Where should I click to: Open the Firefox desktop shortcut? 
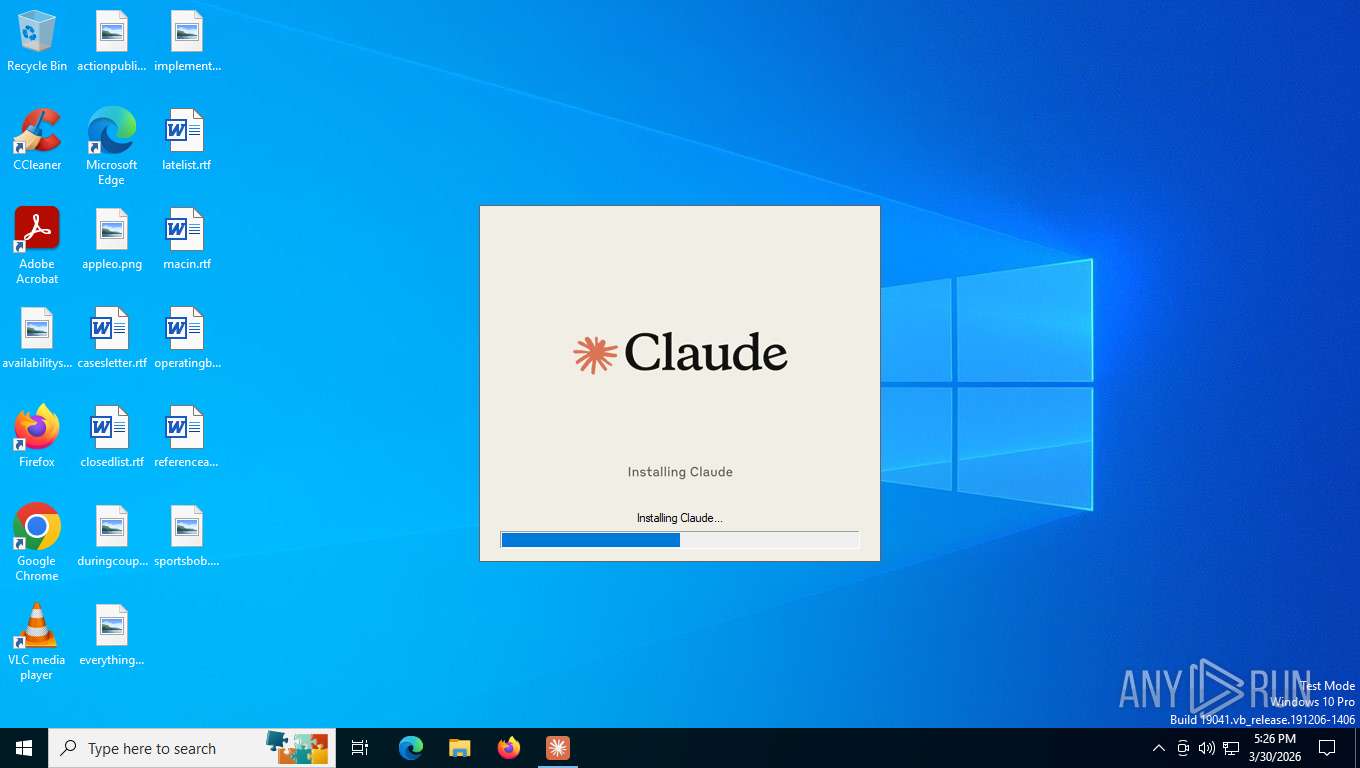(x=37, y=438)
